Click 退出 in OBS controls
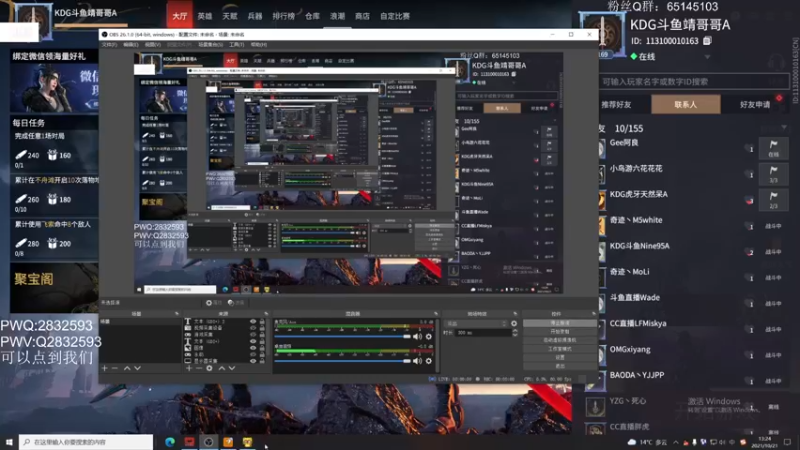This screenshot has height=450, width=800. pyautogui.click(x=560, y=366)
